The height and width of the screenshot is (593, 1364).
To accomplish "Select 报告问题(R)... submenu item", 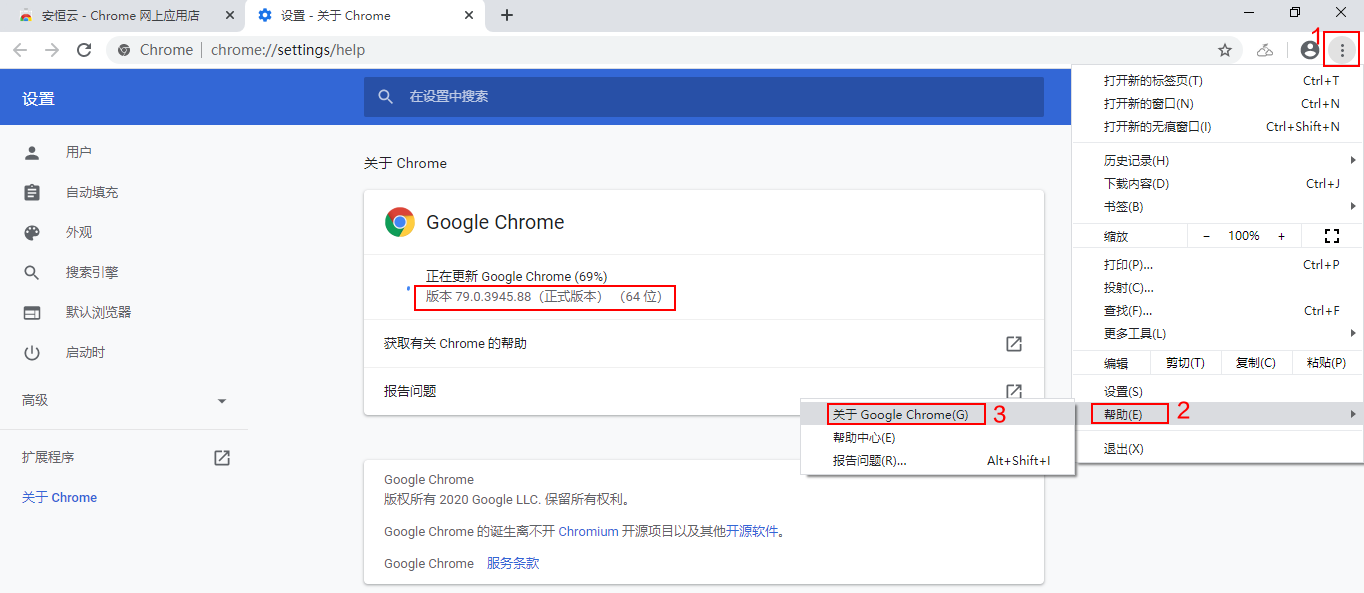I will [938, 460].
